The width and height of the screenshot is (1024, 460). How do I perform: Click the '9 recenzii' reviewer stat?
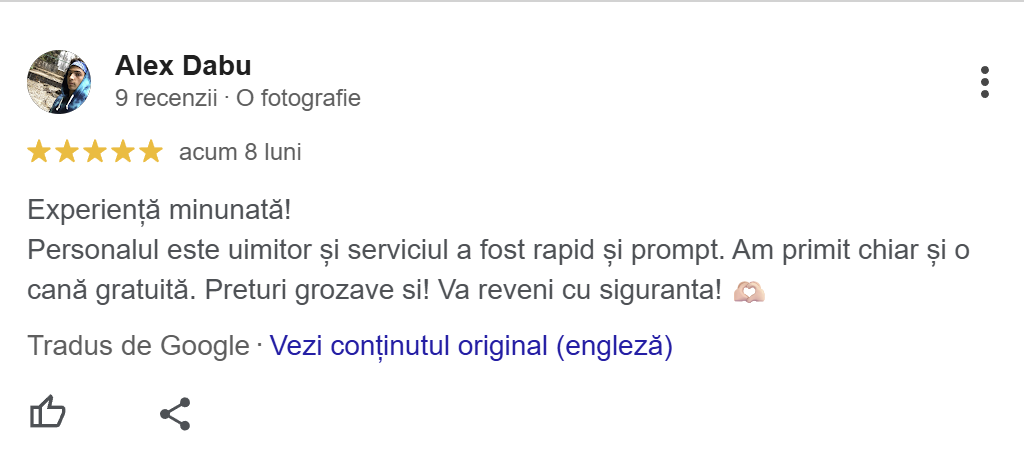point(166,99)
